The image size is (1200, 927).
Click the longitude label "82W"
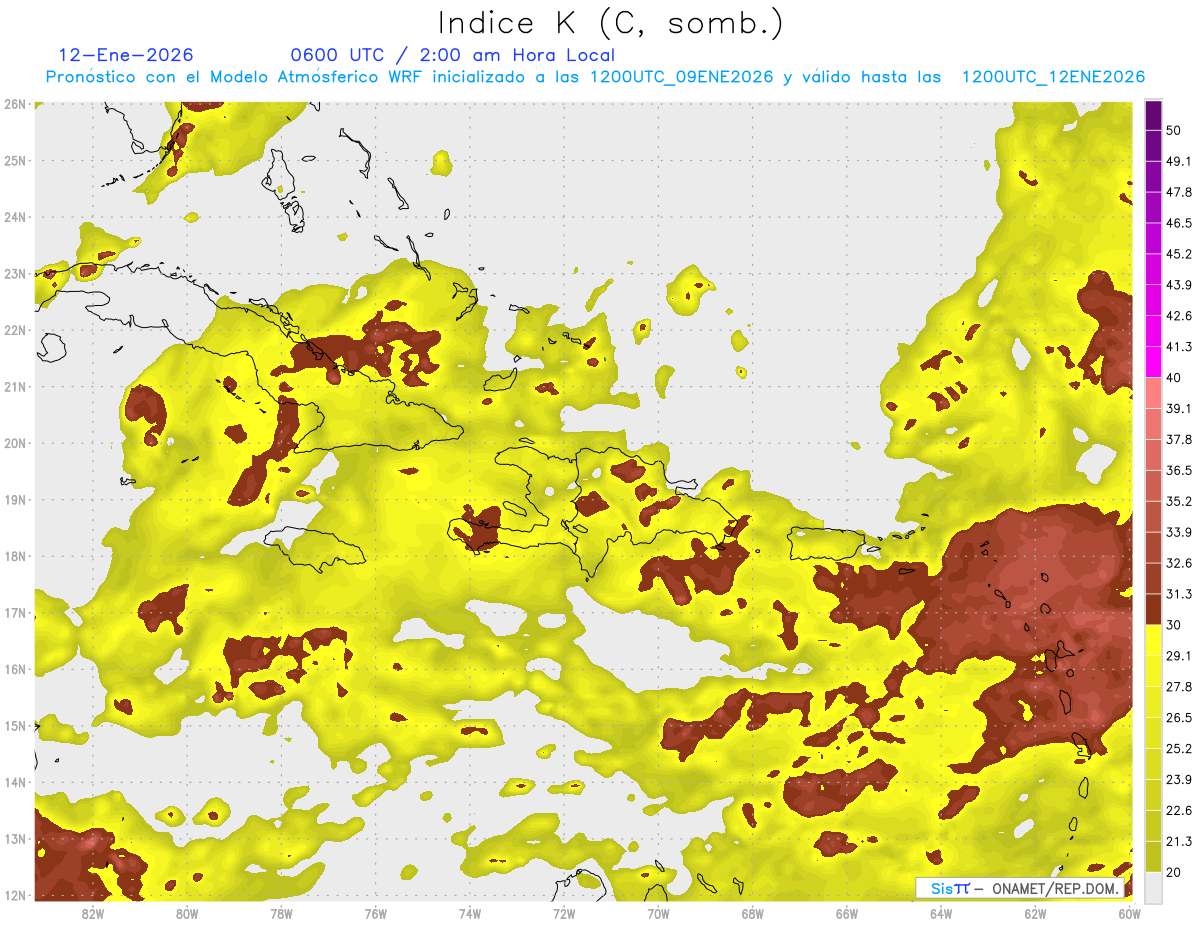tap(93, 914)
